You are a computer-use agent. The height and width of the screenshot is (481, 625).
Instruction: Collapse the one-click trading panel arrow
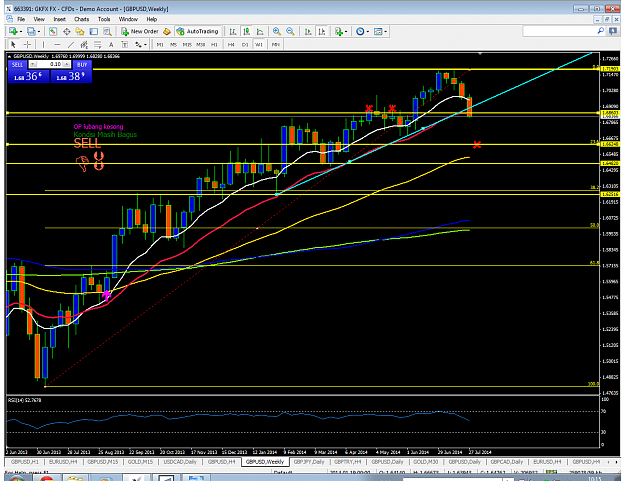[x=9, y=56]
